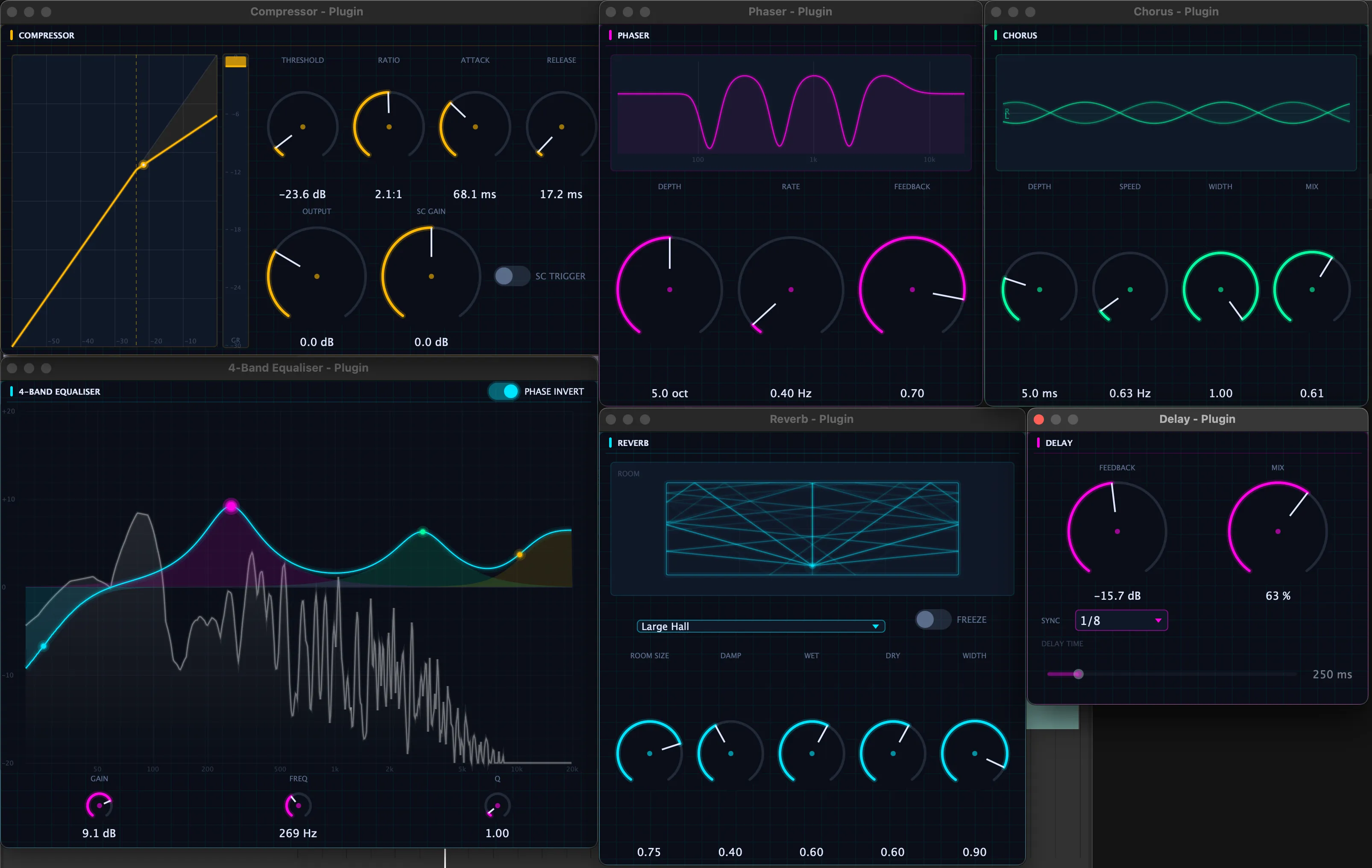Click the Delay time value 250 ms
This screenshot has height=868, width=1372.
(x=1332, y=674)
